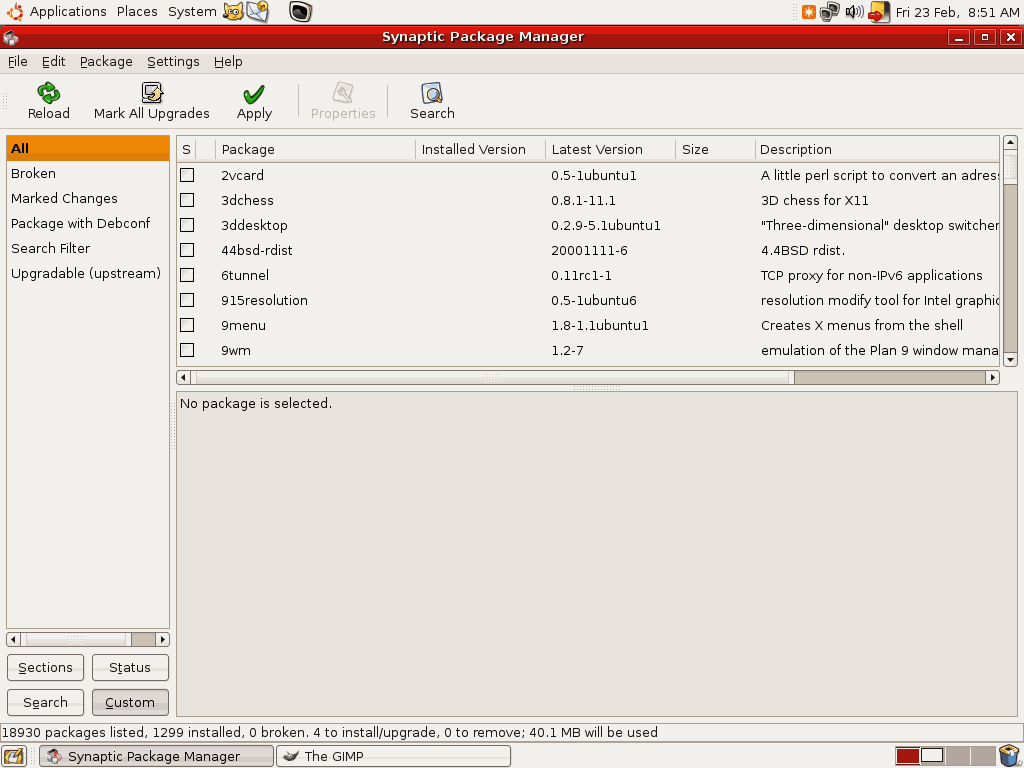Sort by the S status column header
Image resolution: width=1024 pixels, height=768 pixels.
coord(186,150)
